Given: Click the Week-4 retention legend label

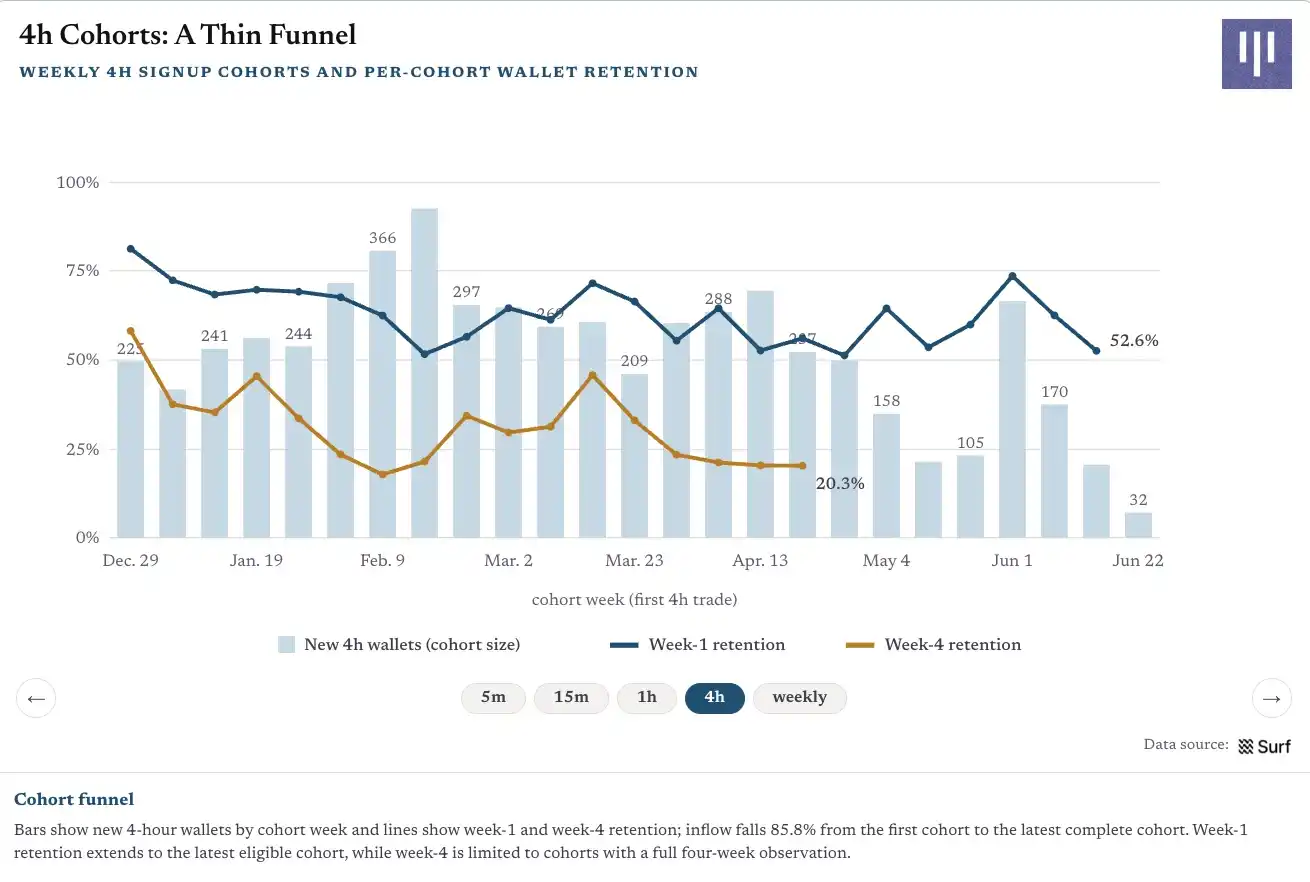Looking at the screenshot, I should coord(953,645).
